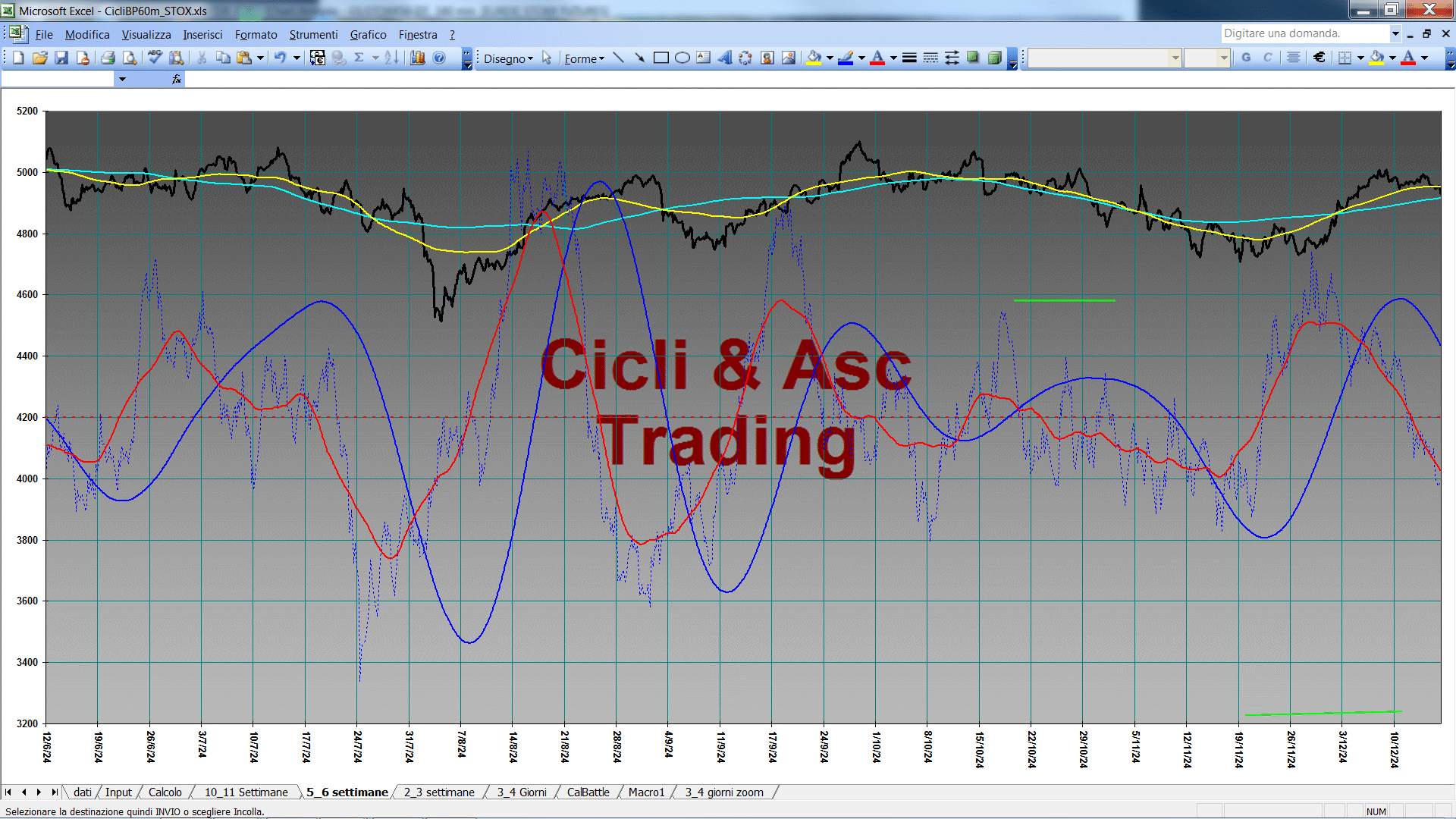Click the Insert Picture icon

[x=789, y=58]
